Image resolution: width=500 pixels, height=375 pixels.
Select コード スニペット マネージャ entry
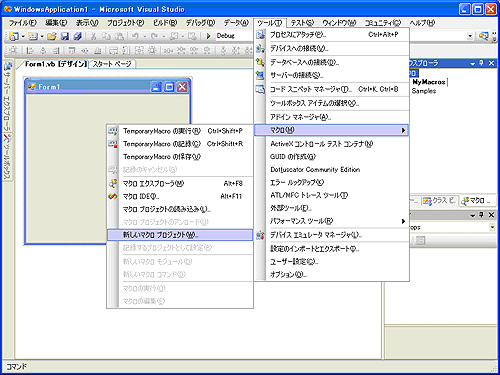tap(332, 89)
